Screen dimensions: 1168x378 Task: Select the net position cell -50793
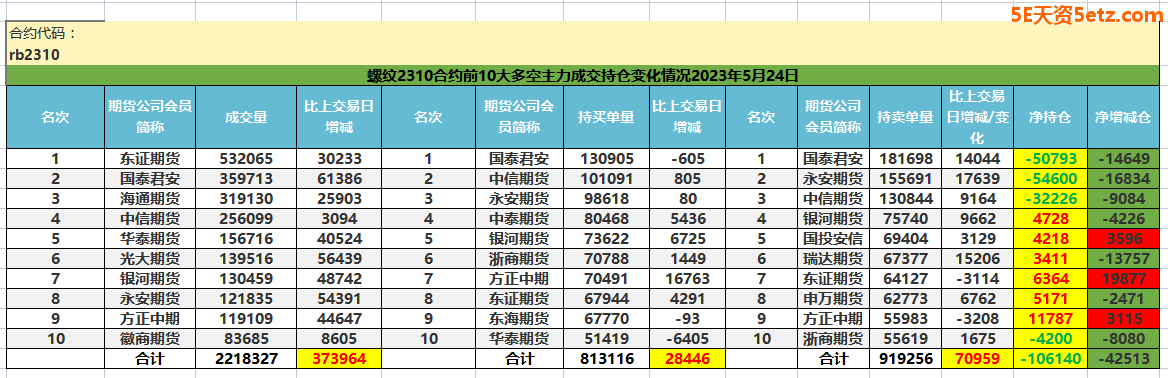[x=1050, y=158]
